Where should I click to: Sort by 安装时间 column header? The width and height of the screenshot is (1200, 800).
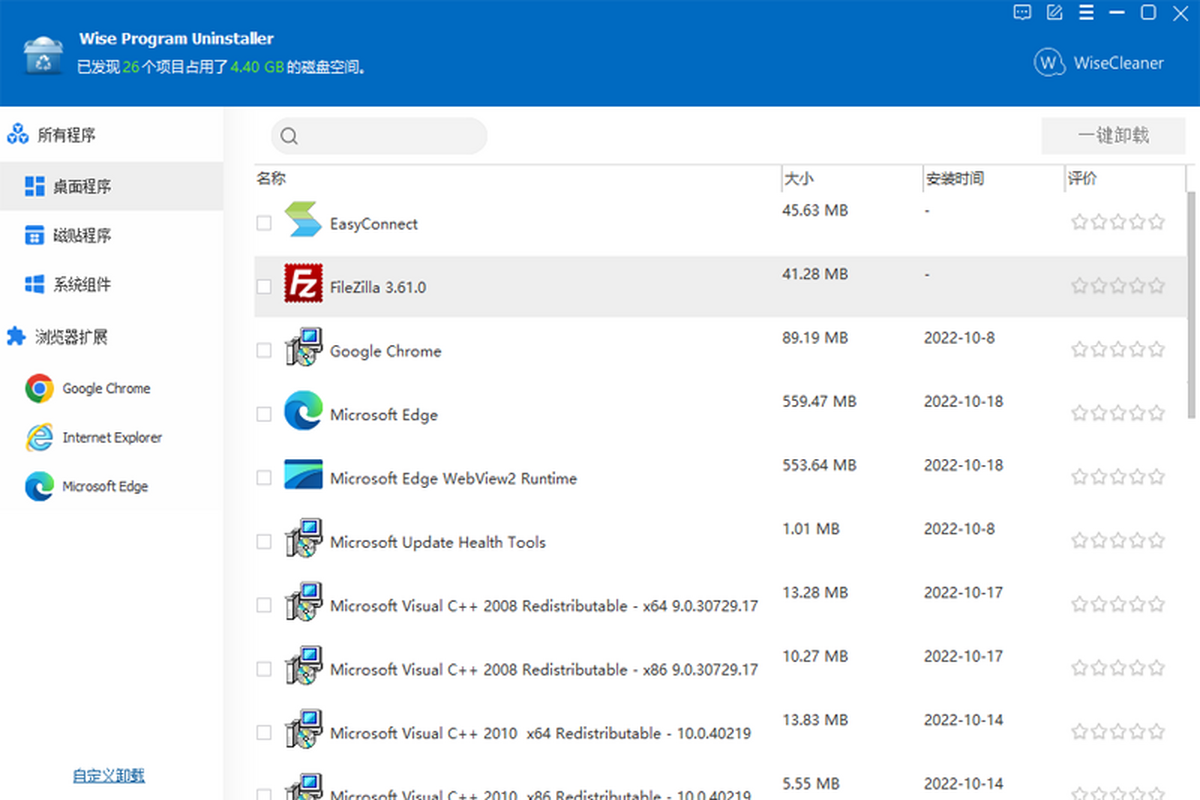993,178
